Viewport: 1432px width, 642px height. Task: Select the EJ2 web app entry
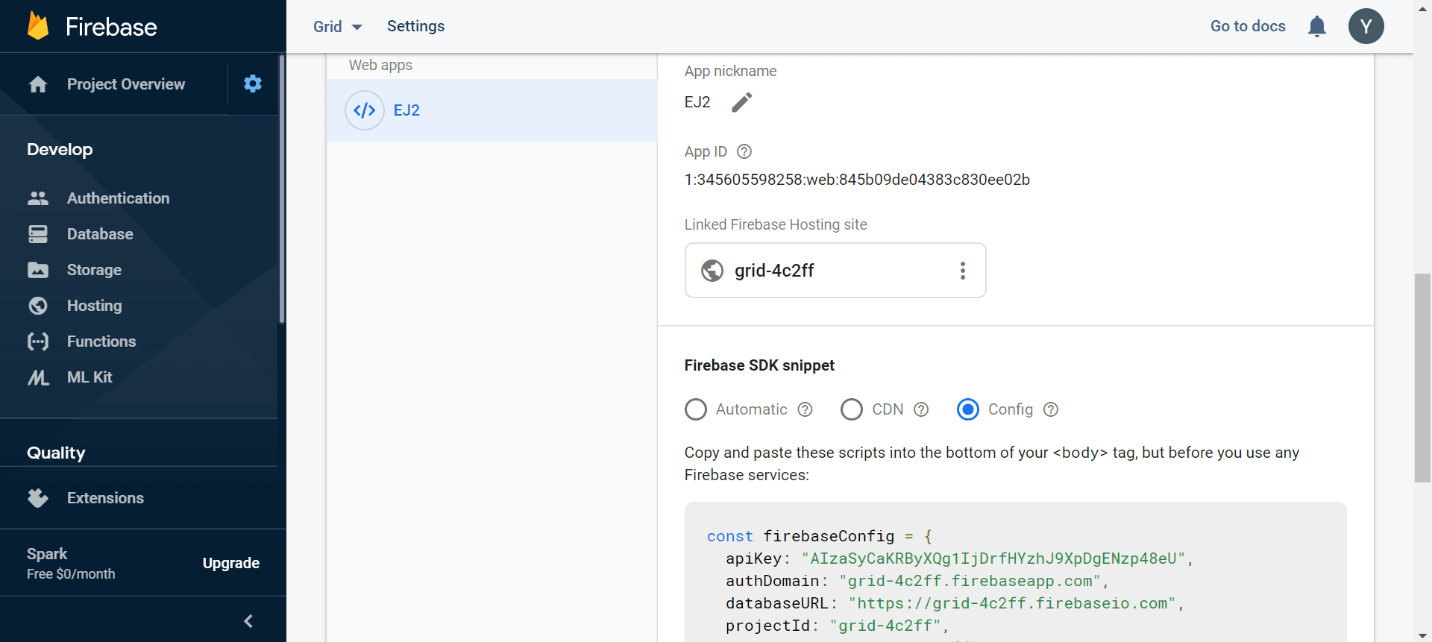(x=491, y=110)
